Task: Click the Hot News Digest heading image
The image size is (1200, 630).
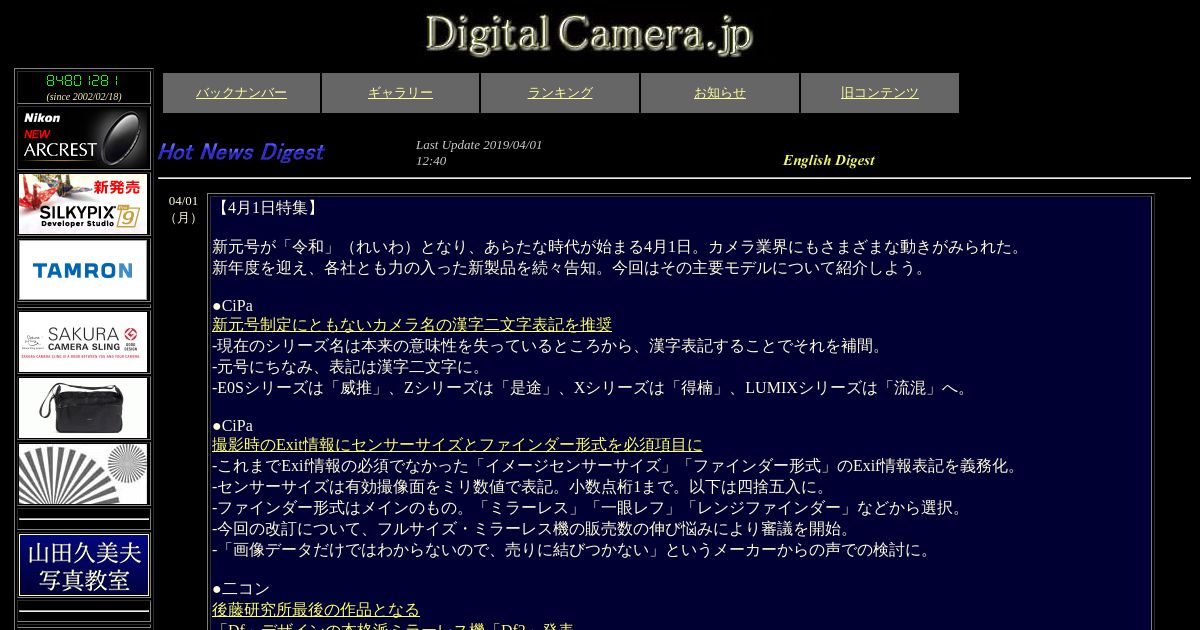Action: tap(241, 152)
